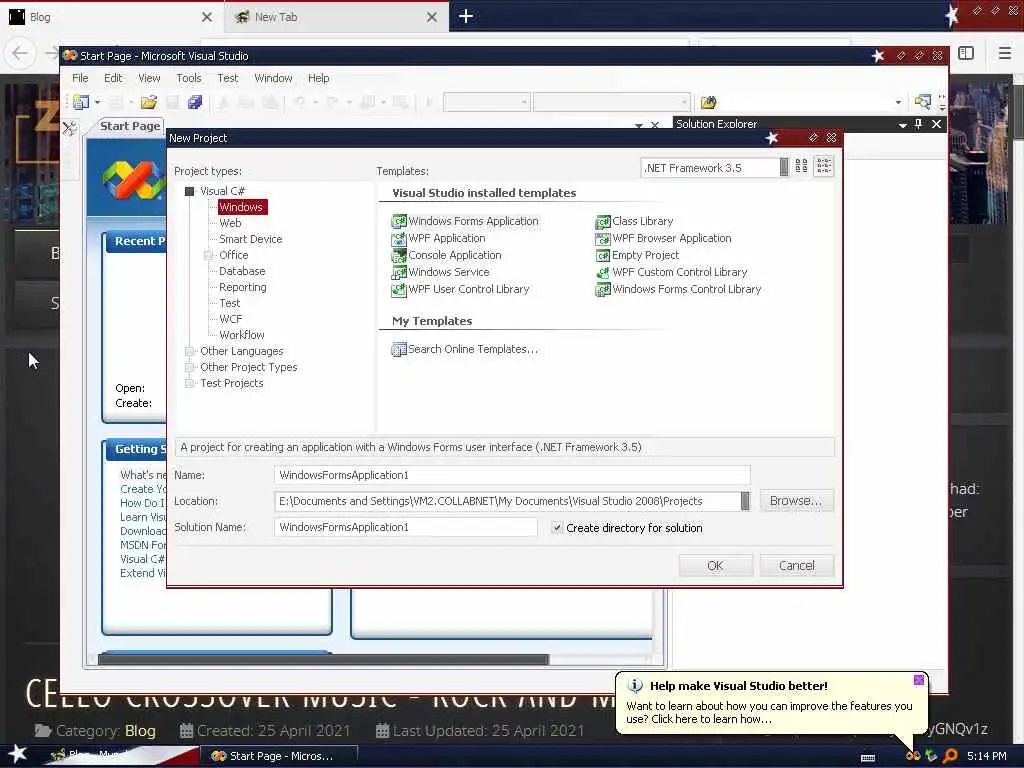Click the Browse... button
Screen dimensions: 1024x768
pos(796,501)
